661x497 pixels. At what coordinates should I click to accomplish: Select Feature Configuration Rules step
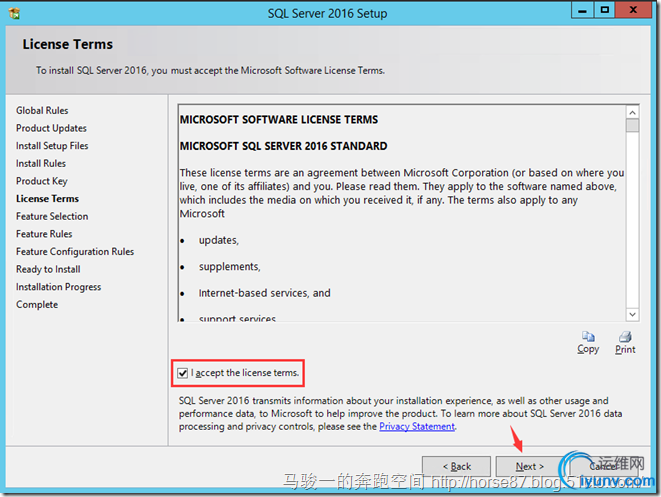tap(75, 252)
